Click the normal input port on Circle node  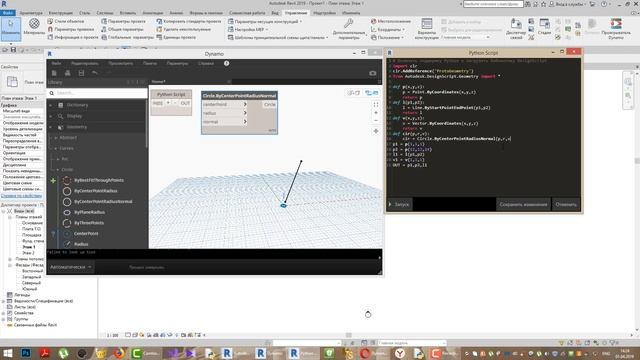[225, 122]
